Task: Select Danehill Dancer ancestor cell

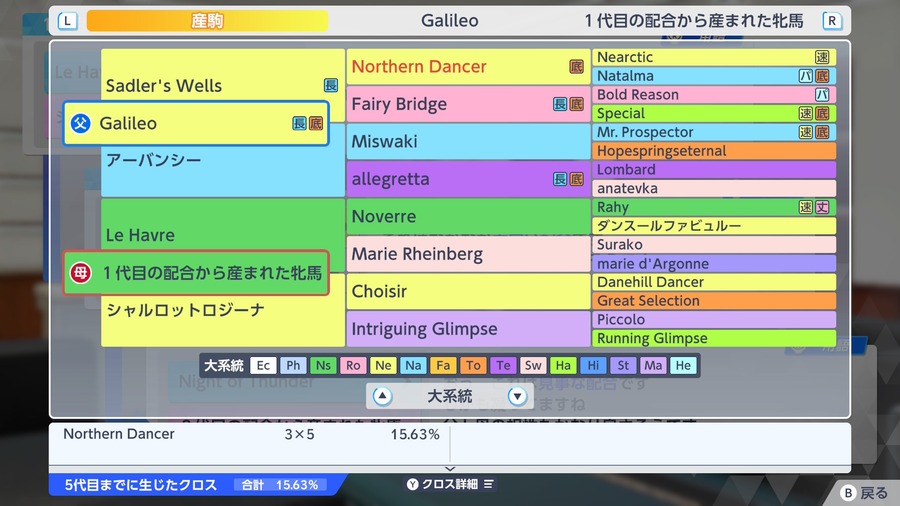Action: pos(714,282)
